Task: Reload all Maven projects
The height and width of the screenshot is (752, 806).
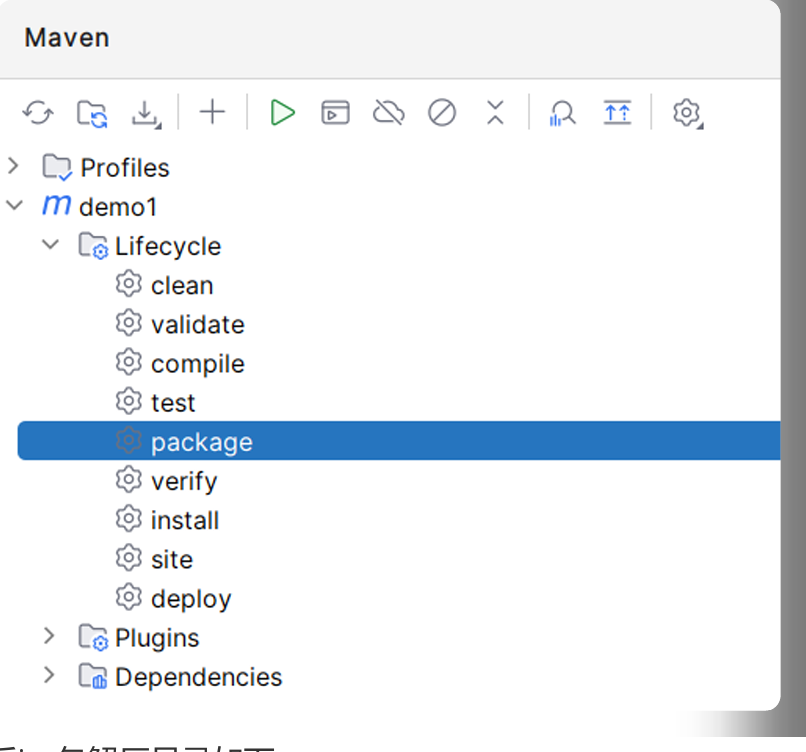Action: tap(38, 113)
